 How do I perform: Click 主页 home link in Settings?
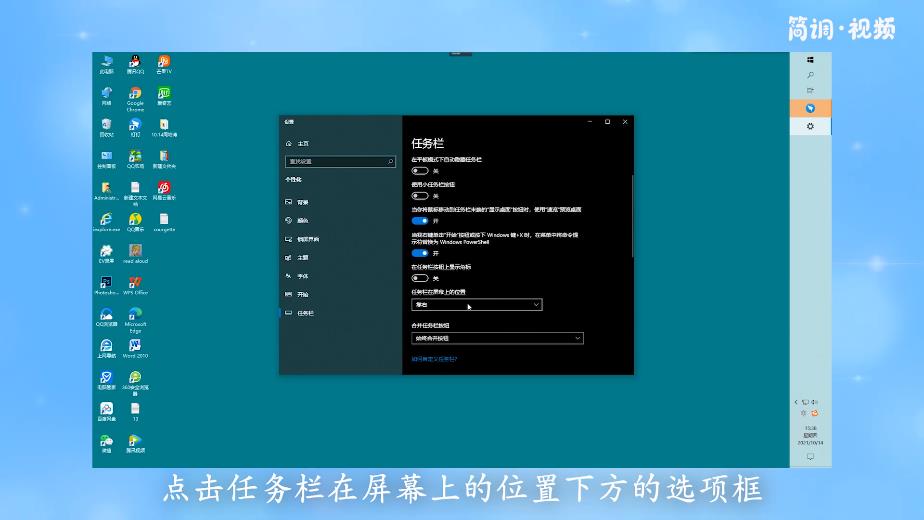coord(302,143)
